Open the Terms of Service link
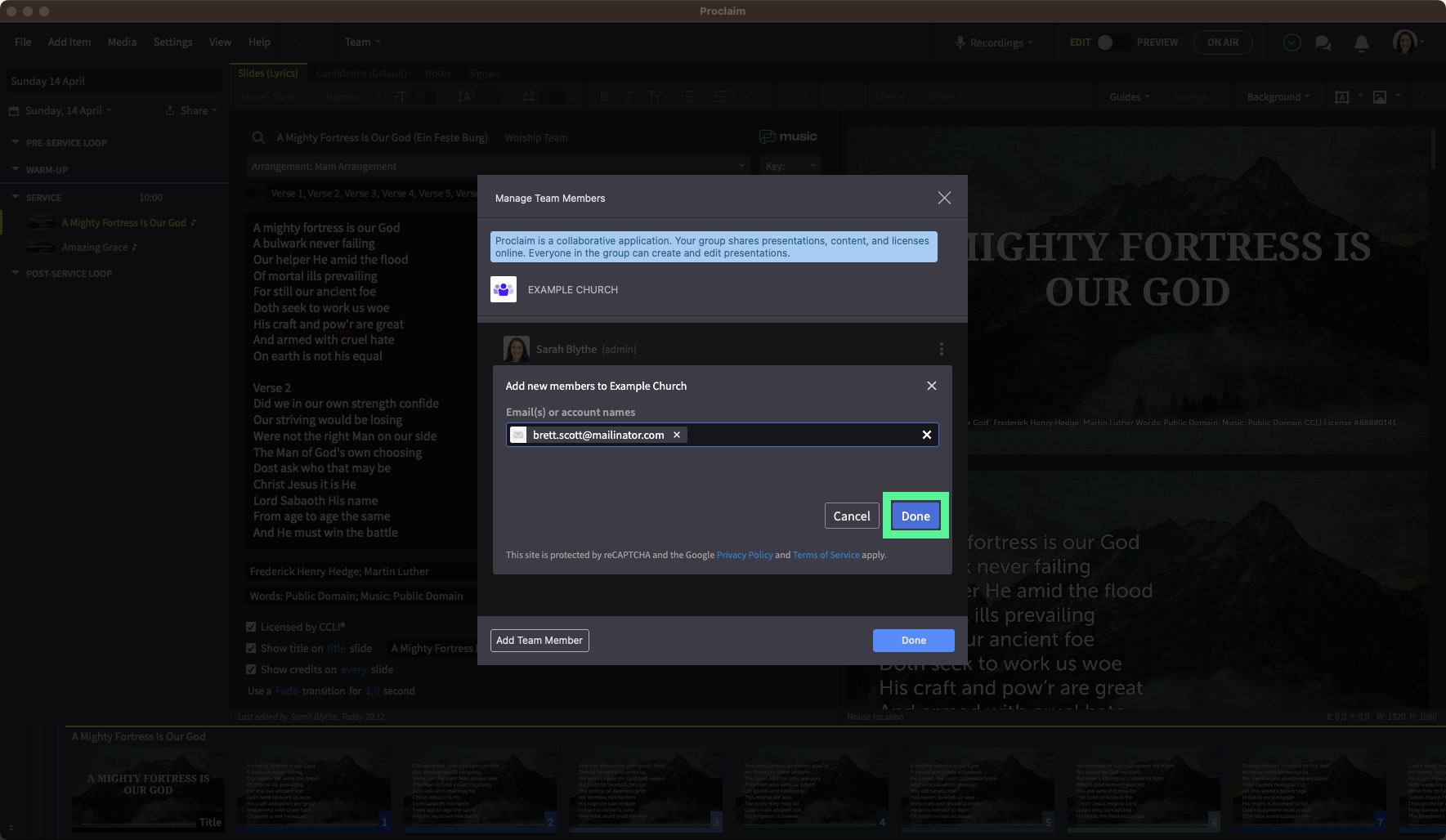 826,555
